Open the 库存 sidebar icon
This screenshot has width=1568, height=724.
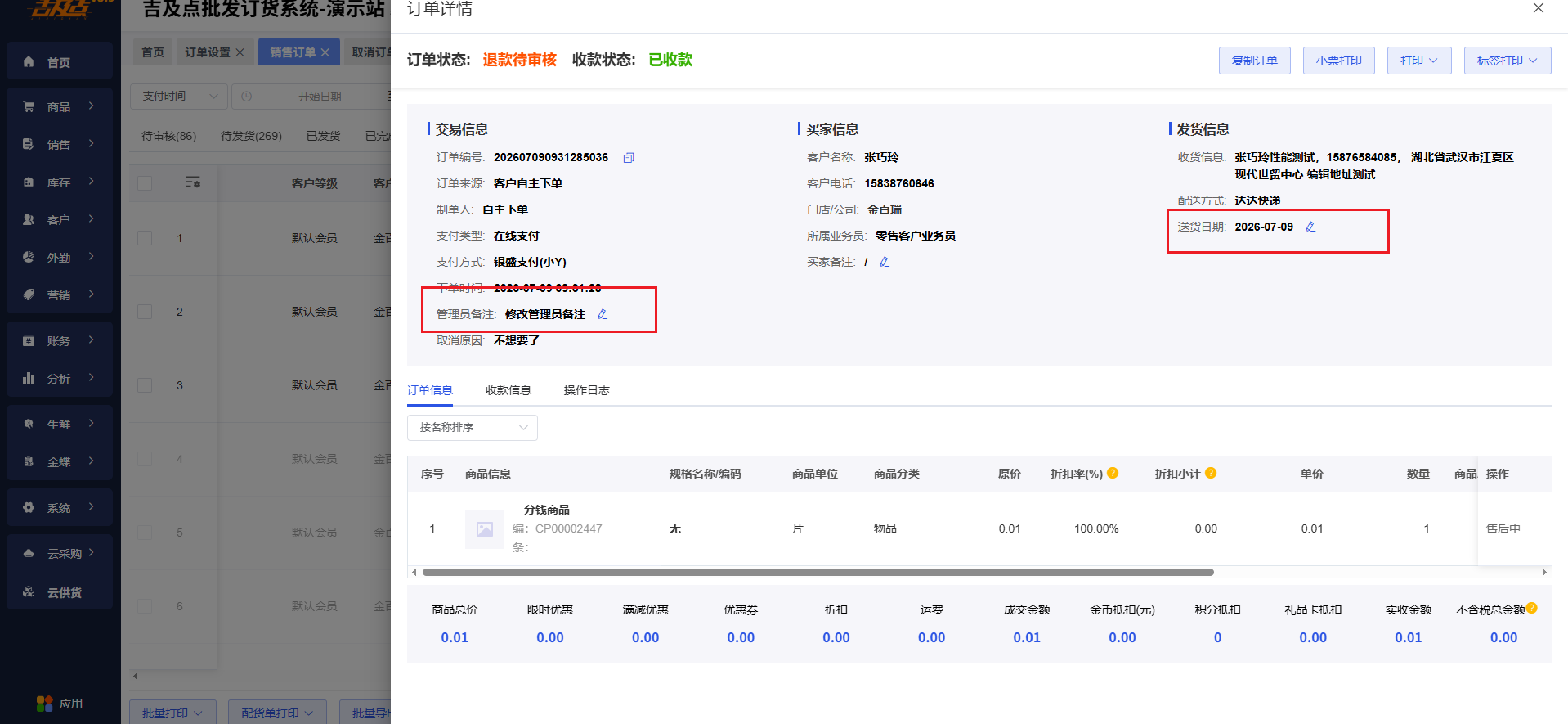[x=29, y=182]
